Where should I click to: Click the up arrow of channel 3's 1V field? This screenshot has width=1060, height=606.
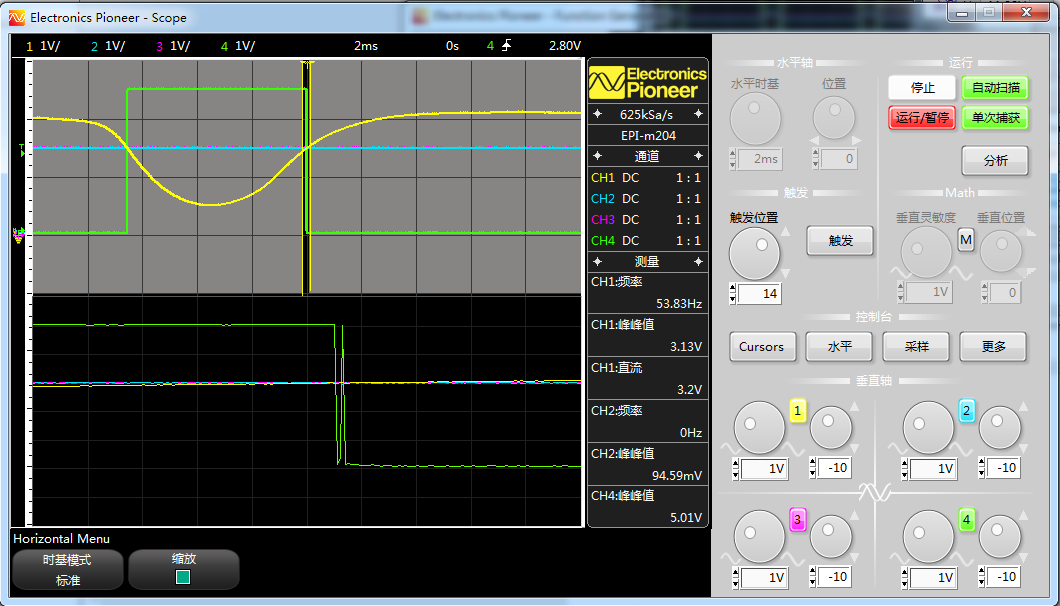(x=737, y=572)
